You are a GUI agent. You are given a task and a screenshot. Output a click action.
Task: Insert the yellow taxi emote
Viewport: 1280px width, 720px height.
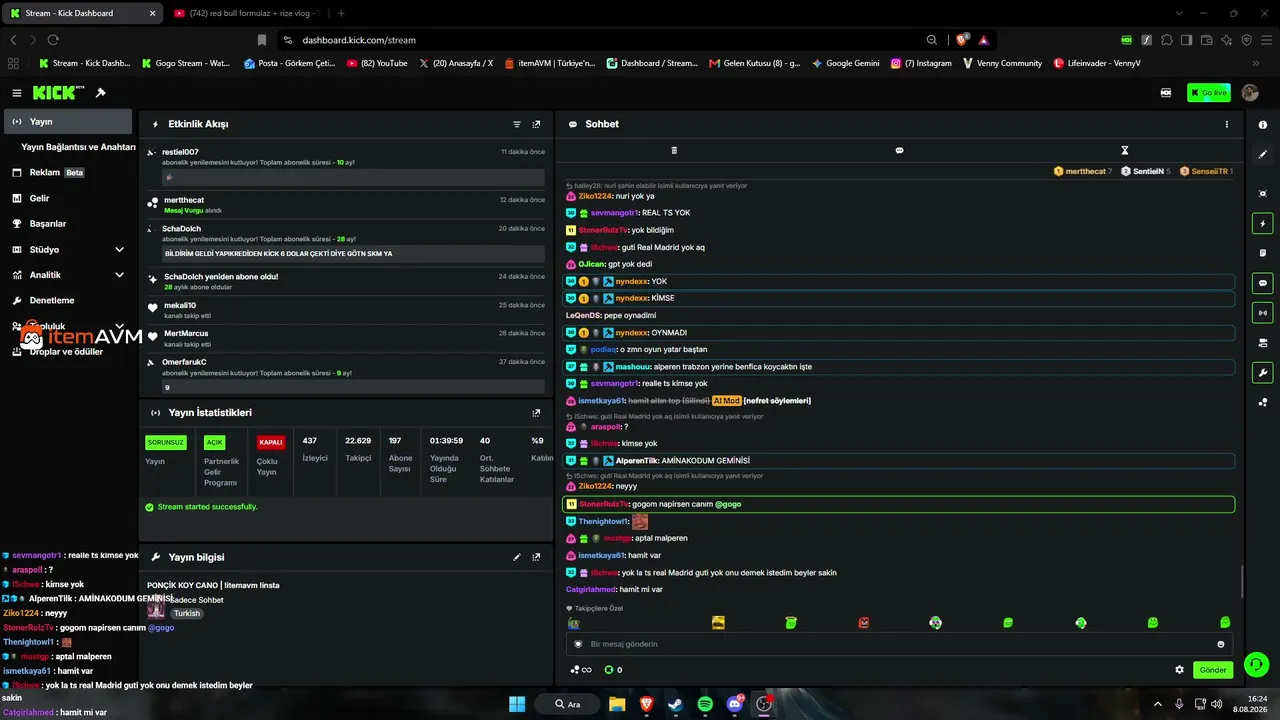(718, 622)
